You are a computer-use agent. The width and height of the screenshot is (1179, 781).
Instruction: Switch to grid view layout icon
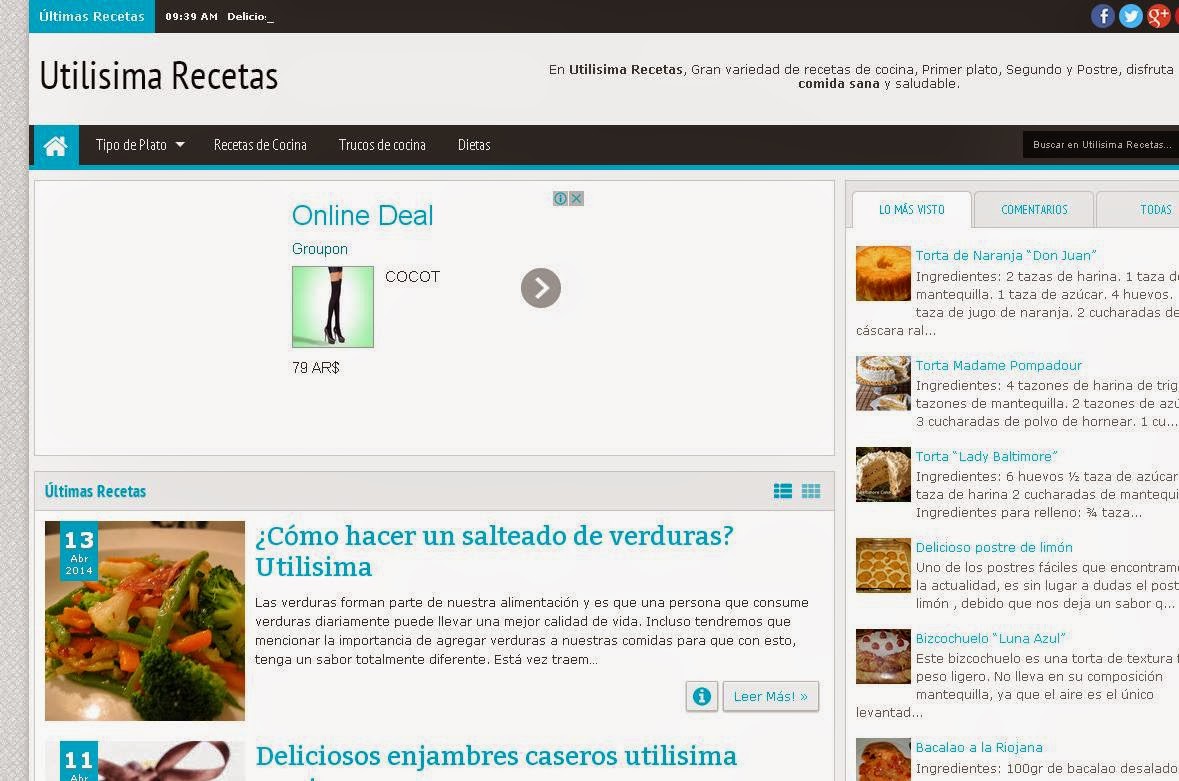tap(811, 491)
